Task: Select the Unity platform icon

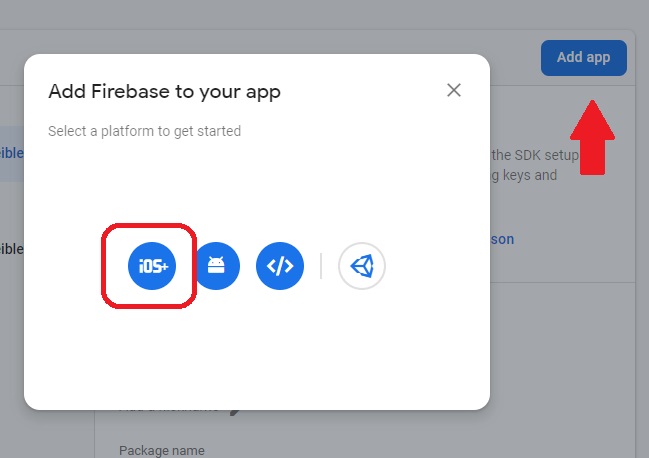Action: pyautogui.click(x=362, y=266)
